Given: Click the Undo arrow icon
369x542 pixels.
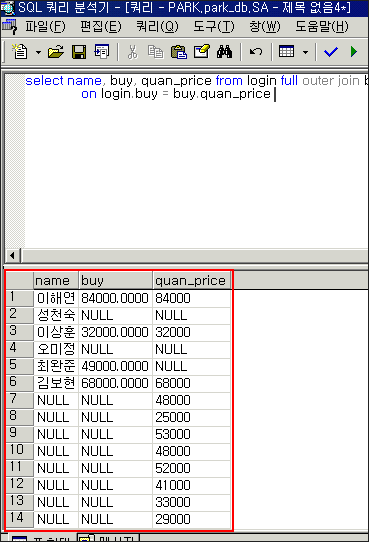Looking at the screenshot, I should tap(256, 52).
